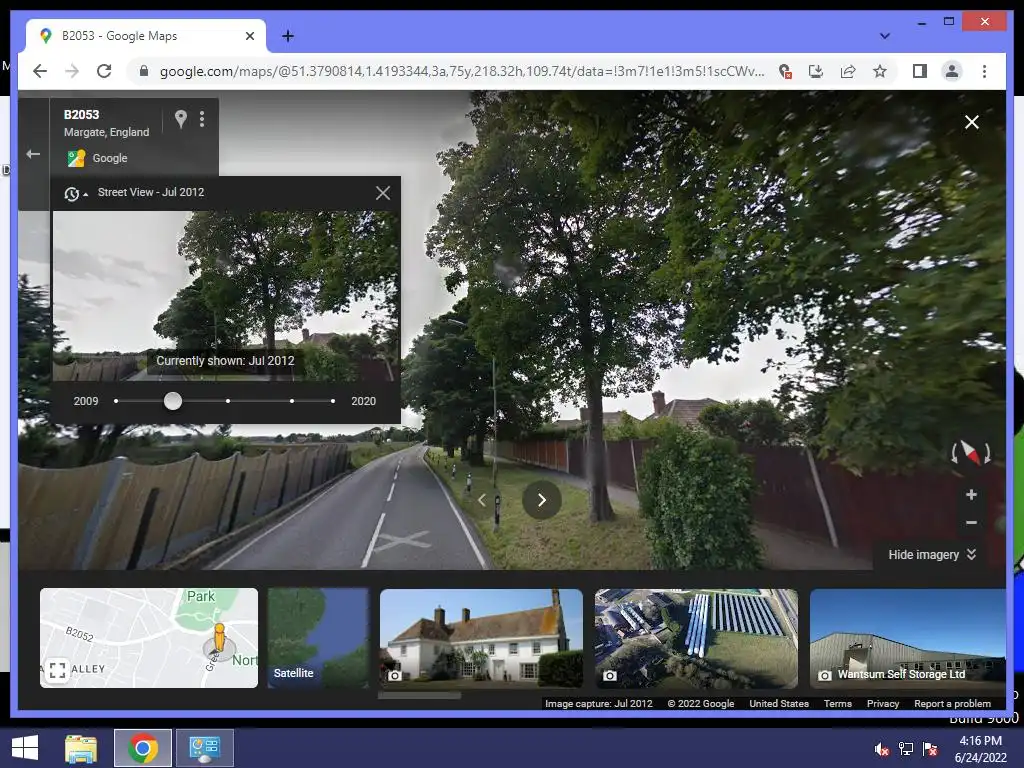Select the third timeline date point
Image resolution: width=1024 pixels, height=768 pixels.
227,401
